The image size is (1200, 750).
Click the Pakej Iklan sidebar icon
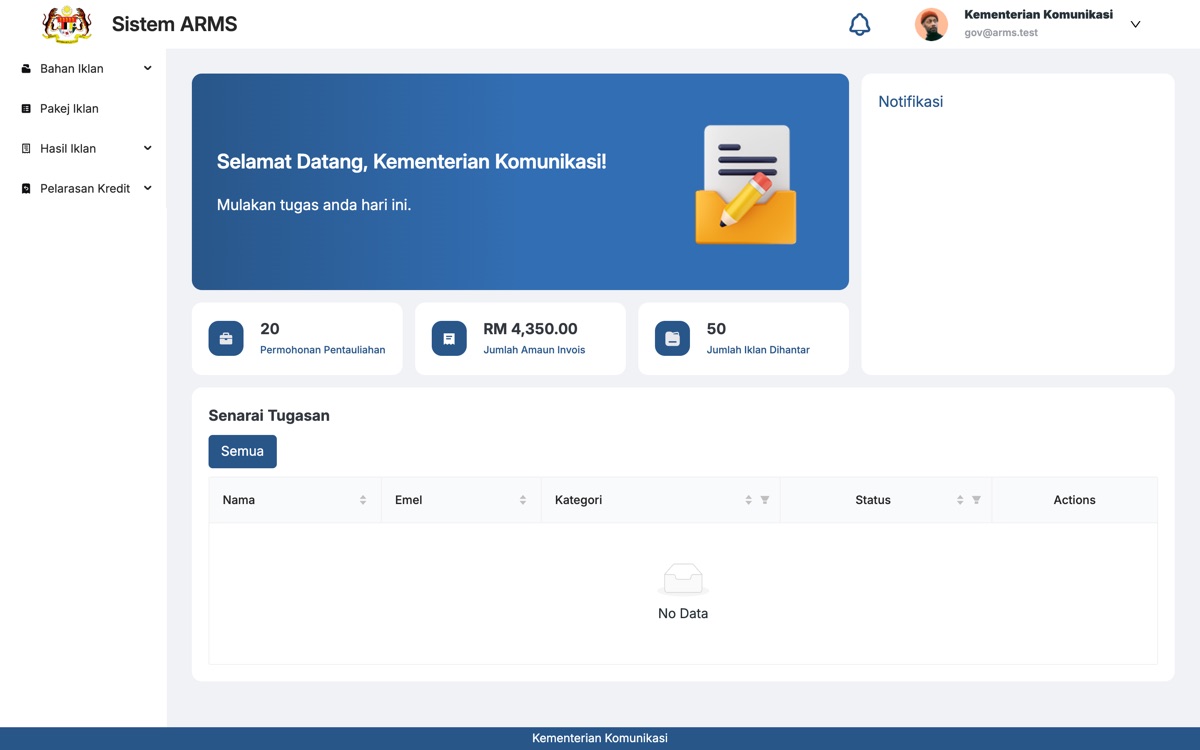coord(26,109)
